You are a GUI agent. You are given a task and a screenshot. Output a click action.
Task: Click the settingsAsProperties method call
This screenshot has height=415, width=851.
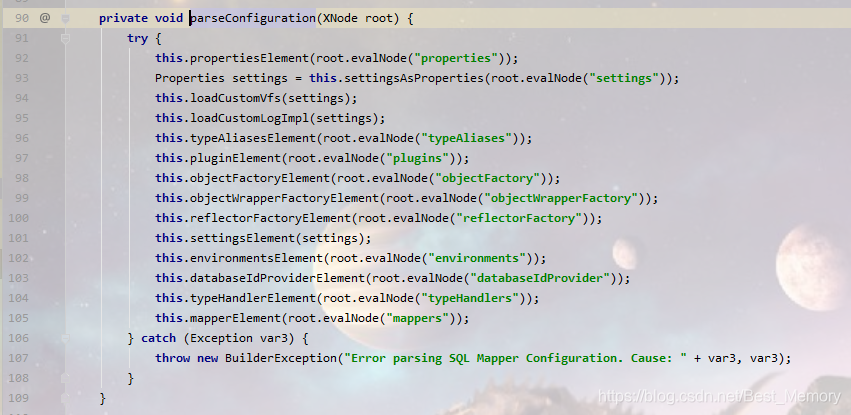(x=414, y=78)
